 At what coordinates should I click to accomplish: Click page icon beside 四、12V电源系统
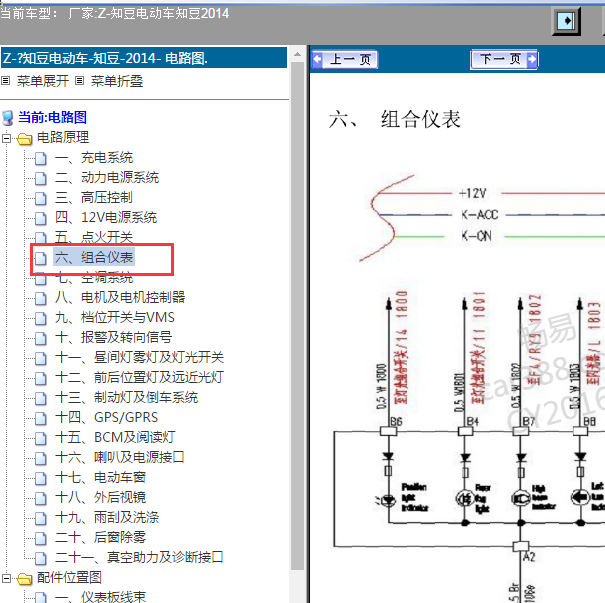pos(41,218)
